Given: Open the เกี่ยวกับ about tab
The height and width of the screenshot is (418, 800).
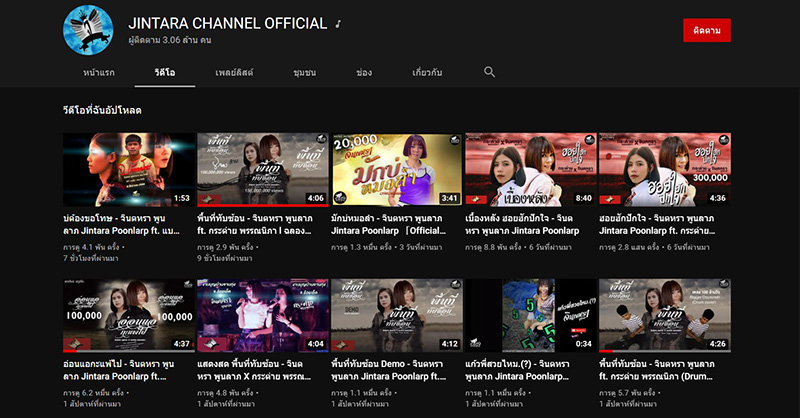Looking at the screenshot, I should [428, 73].
